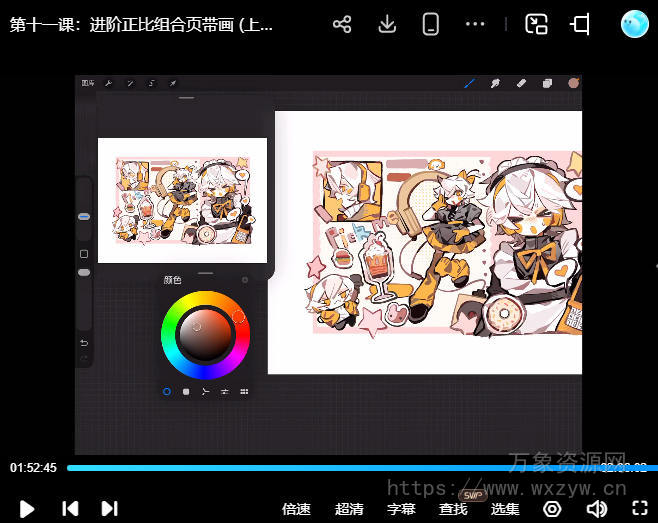Enable picture-in-picture mini player mode
The height and width of the screenshot is (523, 658).
click(x=537, y=24)
